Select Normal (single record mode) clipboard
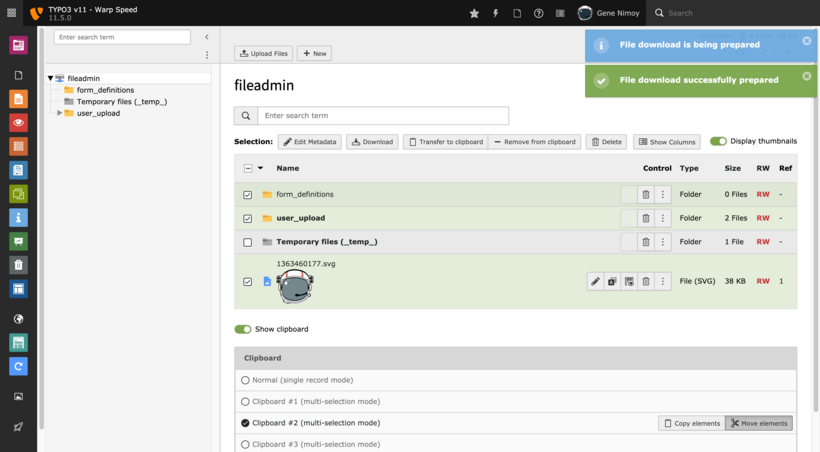 [x=246, y=380]
